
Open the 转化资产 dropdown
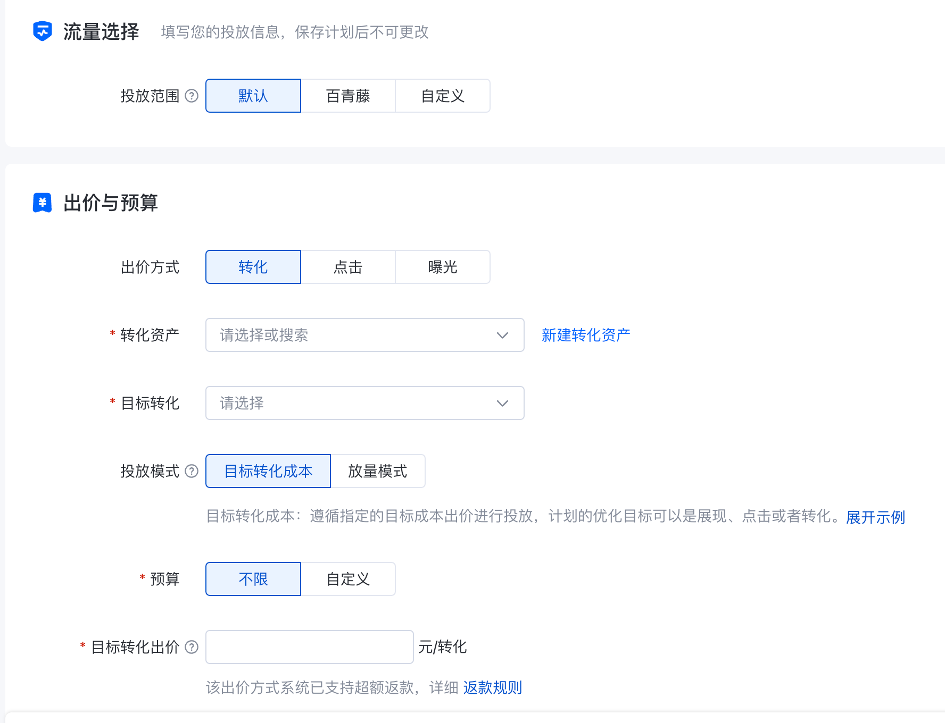click(350, 336)
